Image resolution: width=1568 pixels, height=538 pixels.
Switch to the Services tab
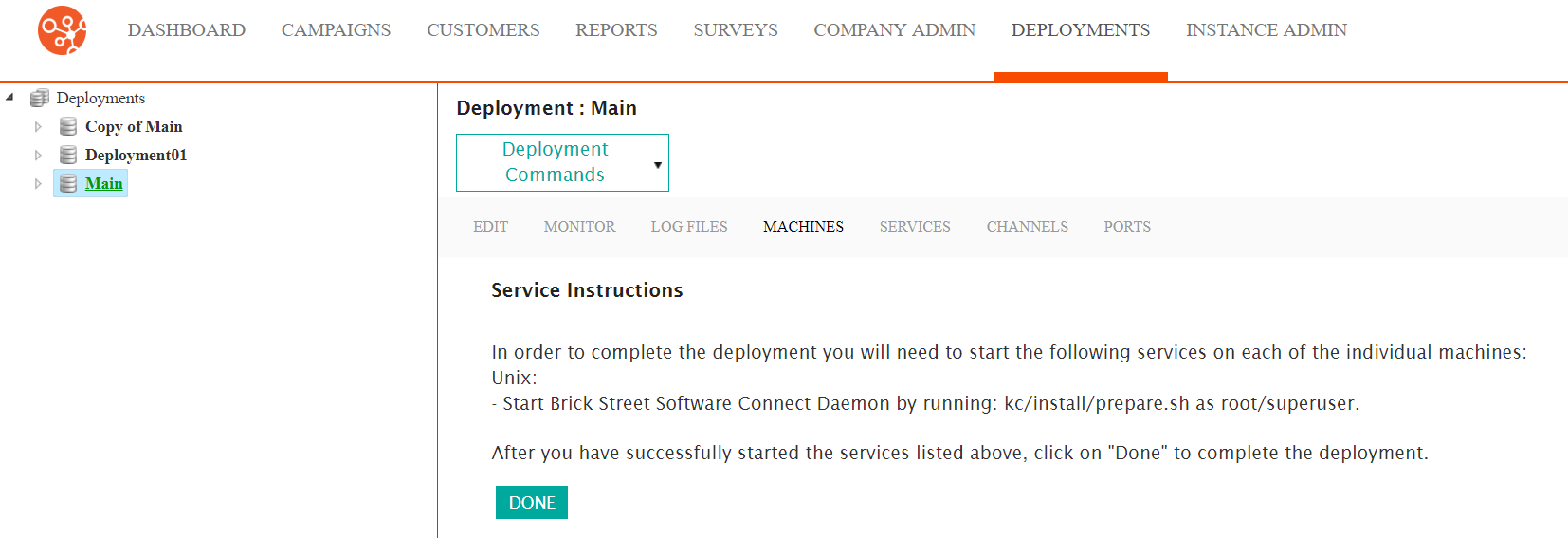(915, 227)
